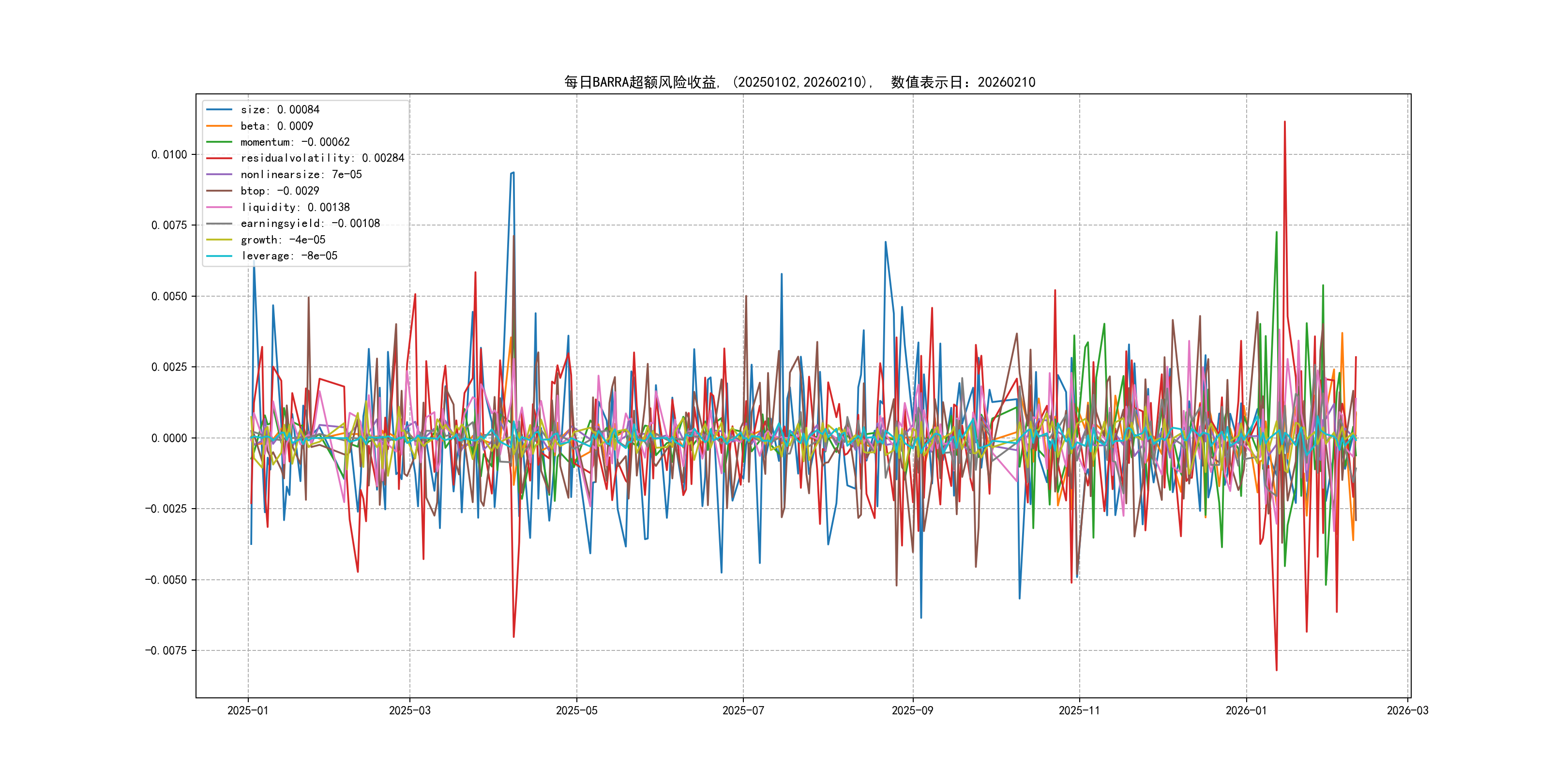Click the momentum legend entry text

(295, 142)
